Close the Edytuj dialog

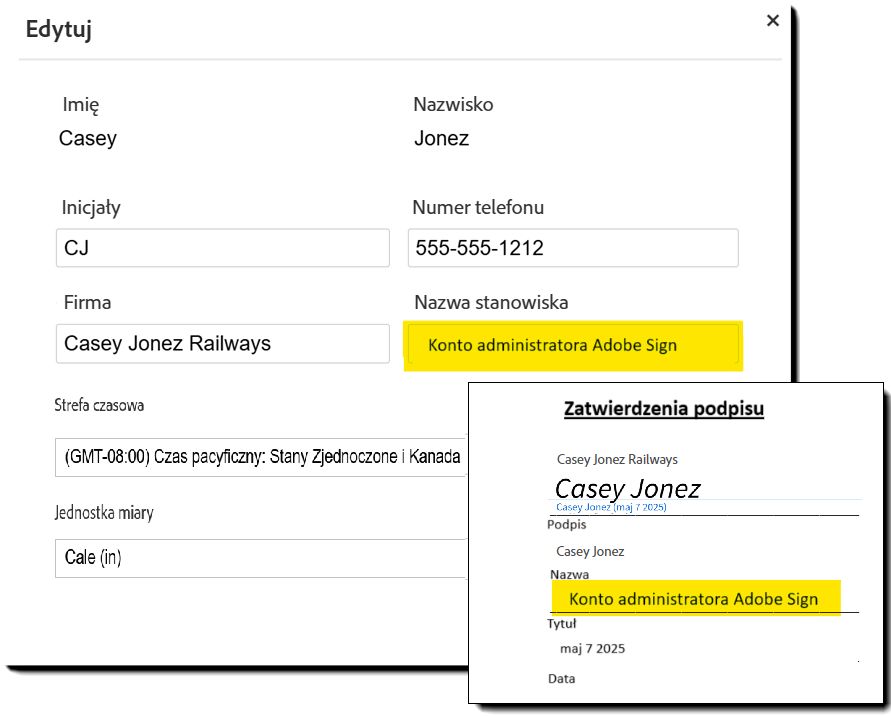coord(772,21)
